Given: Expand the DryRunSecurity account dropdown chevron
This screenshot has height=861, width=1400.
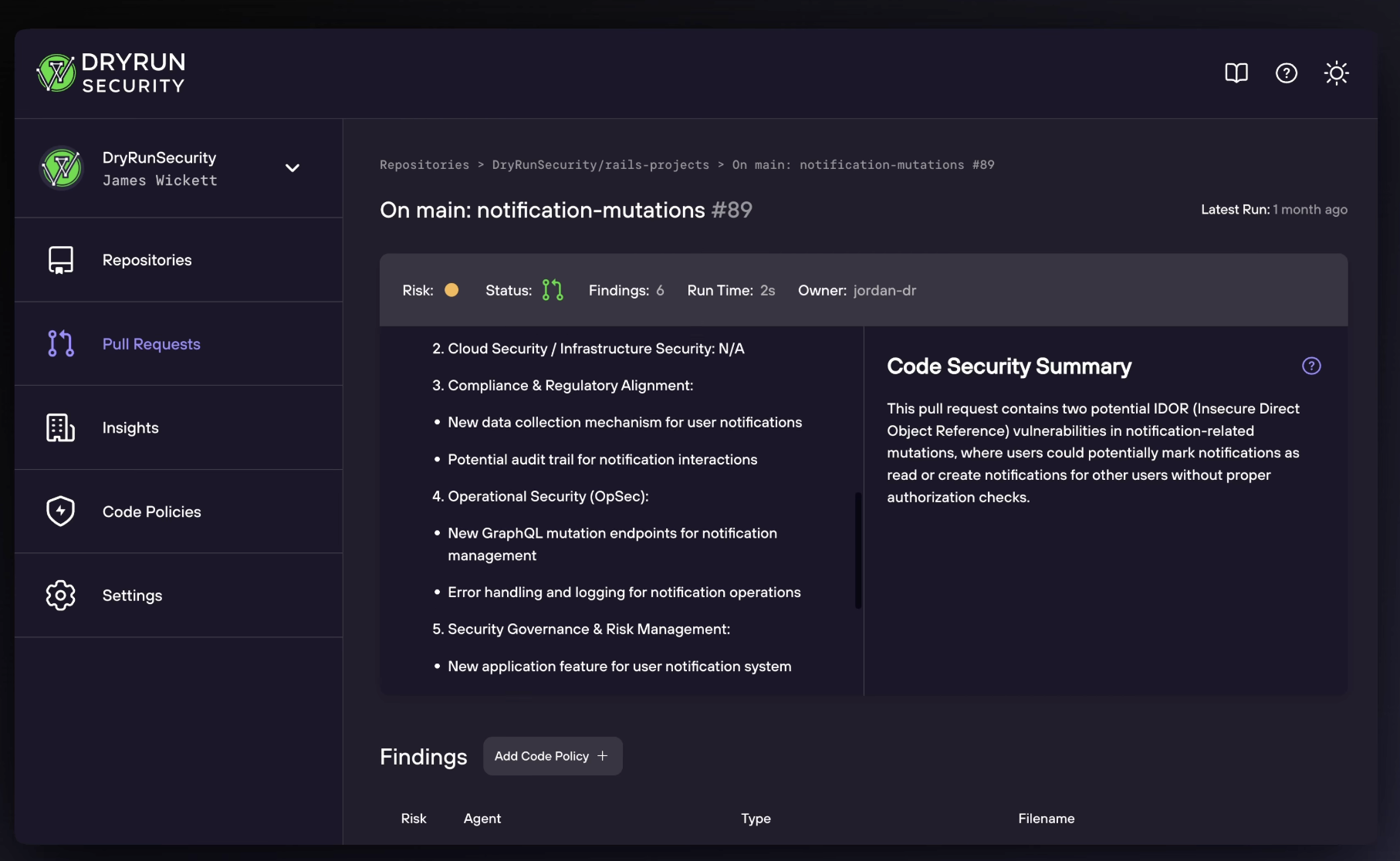Looking at the screenshot, I should pos(293,168).
